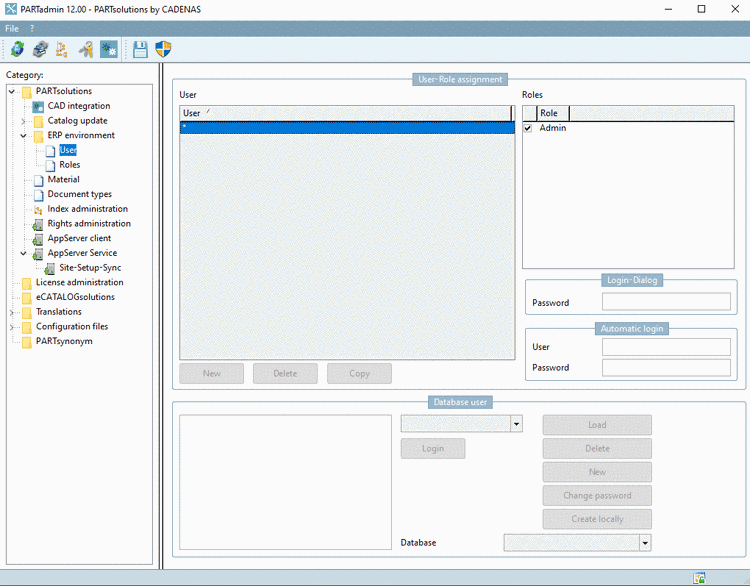This screenshot has width=750, height=586.
Task: Click the Automatic login User field
Action: 666,347
